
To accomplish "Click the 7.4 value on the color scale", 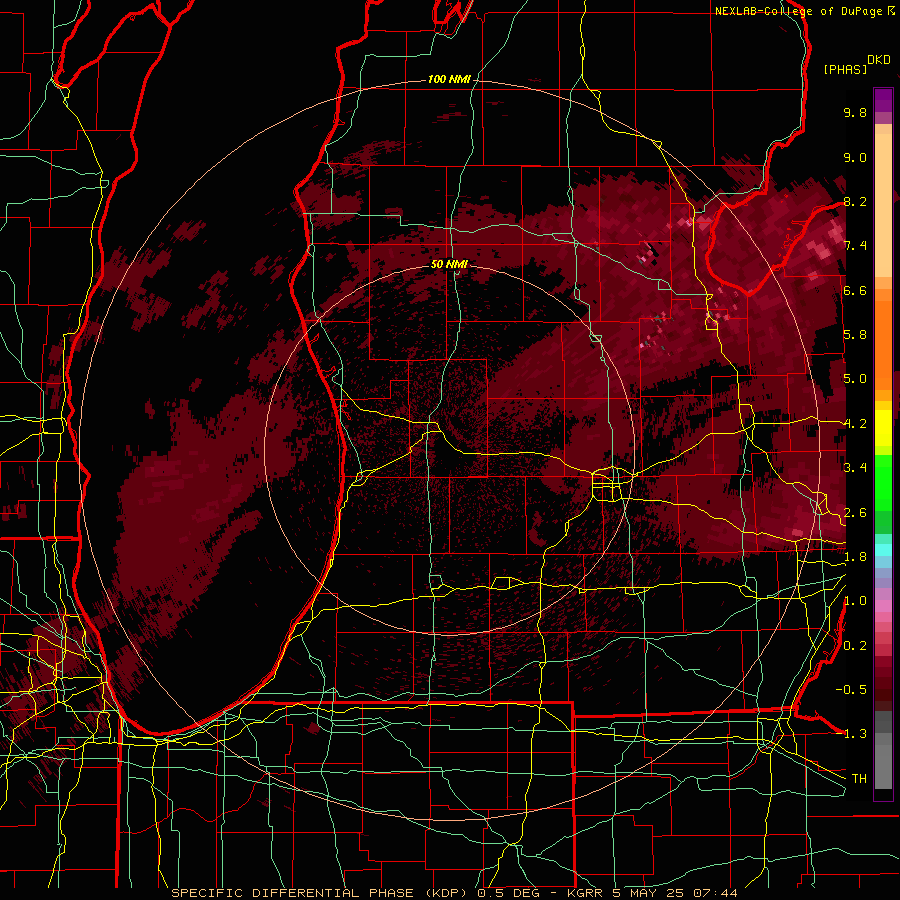I will coord(855,246).
